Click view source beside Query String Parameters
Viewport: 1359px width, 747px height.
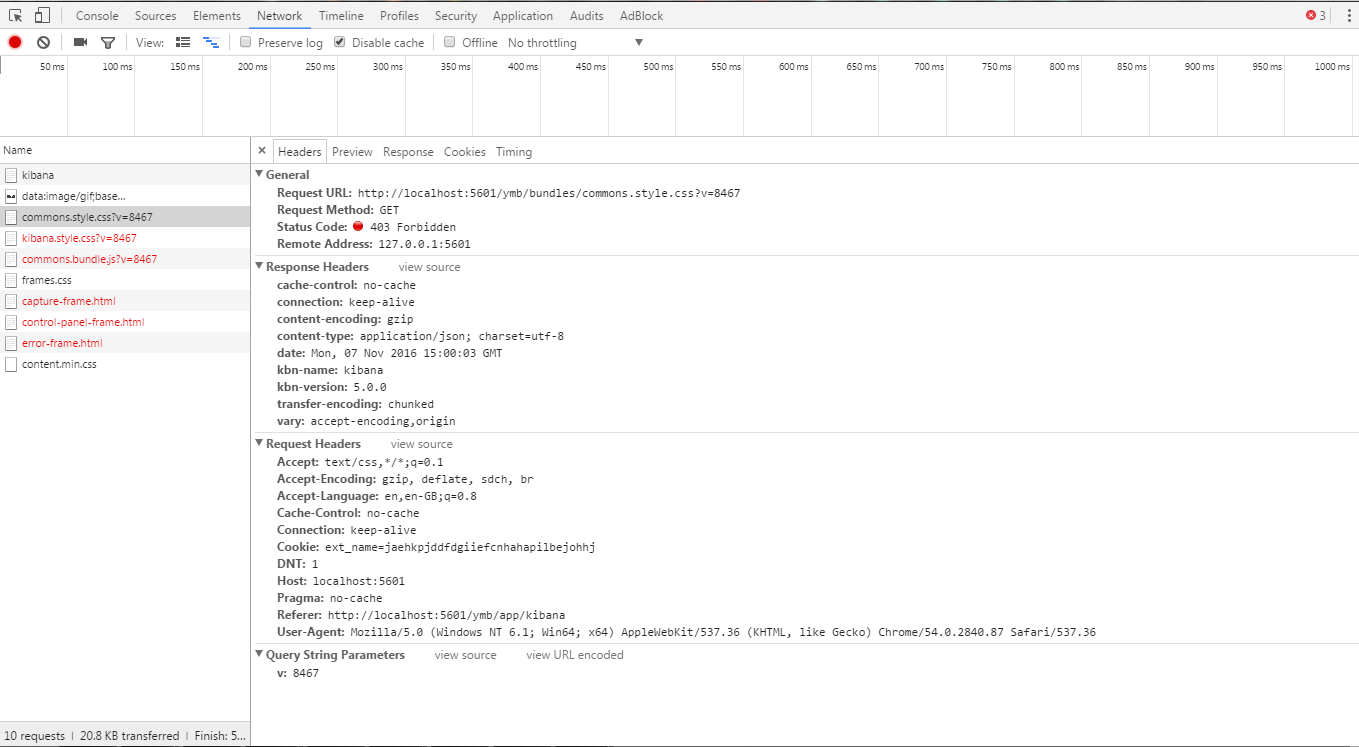pos(466,655)
